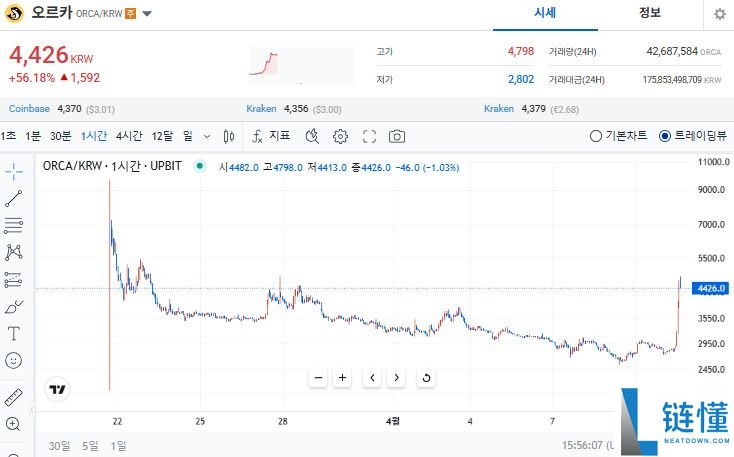
Task: Select the ruler measure tool
Action: tap(14, 397)
